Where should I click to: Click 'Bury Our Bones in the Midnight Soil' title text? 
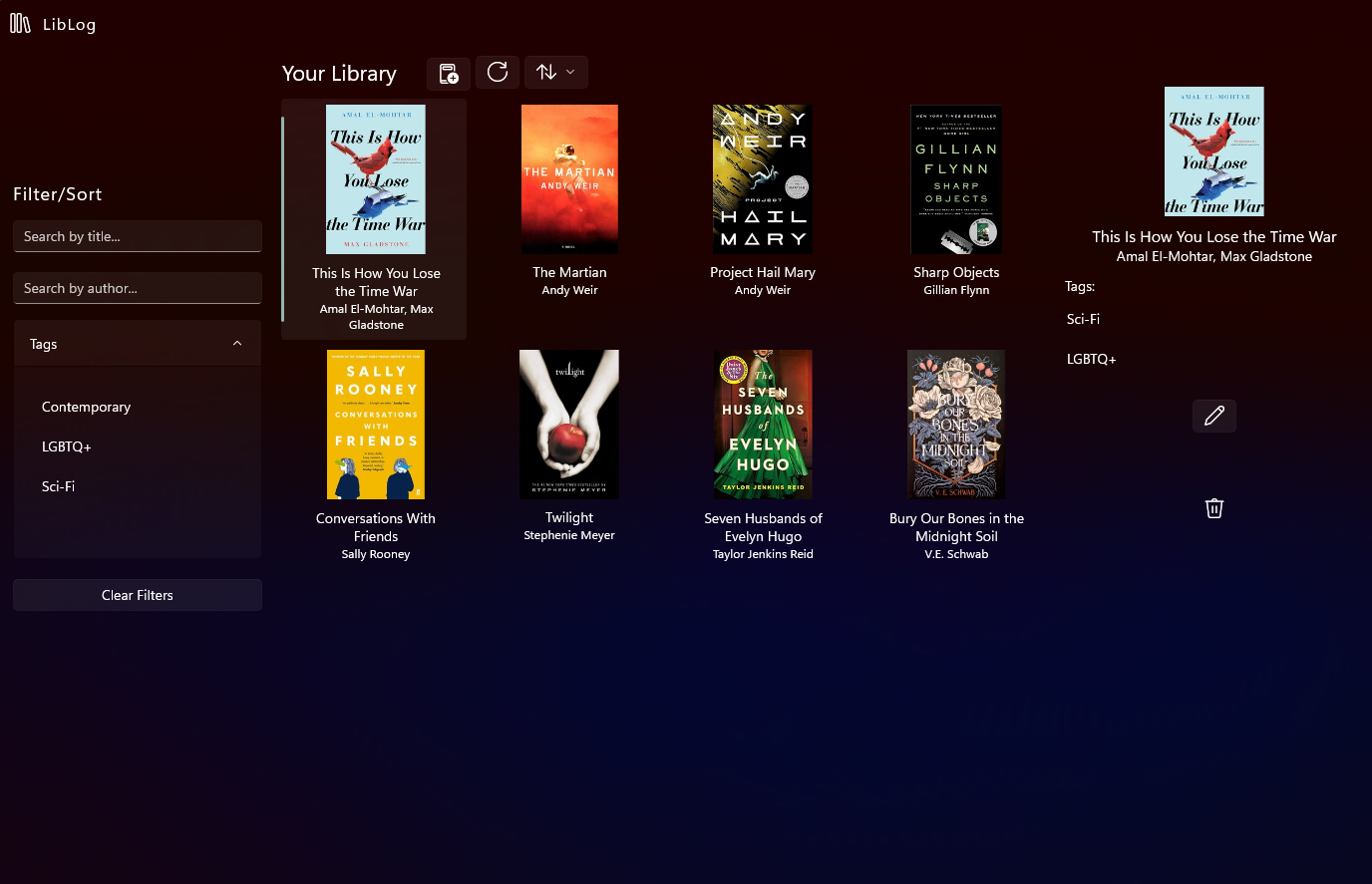[x=956, y=527]
